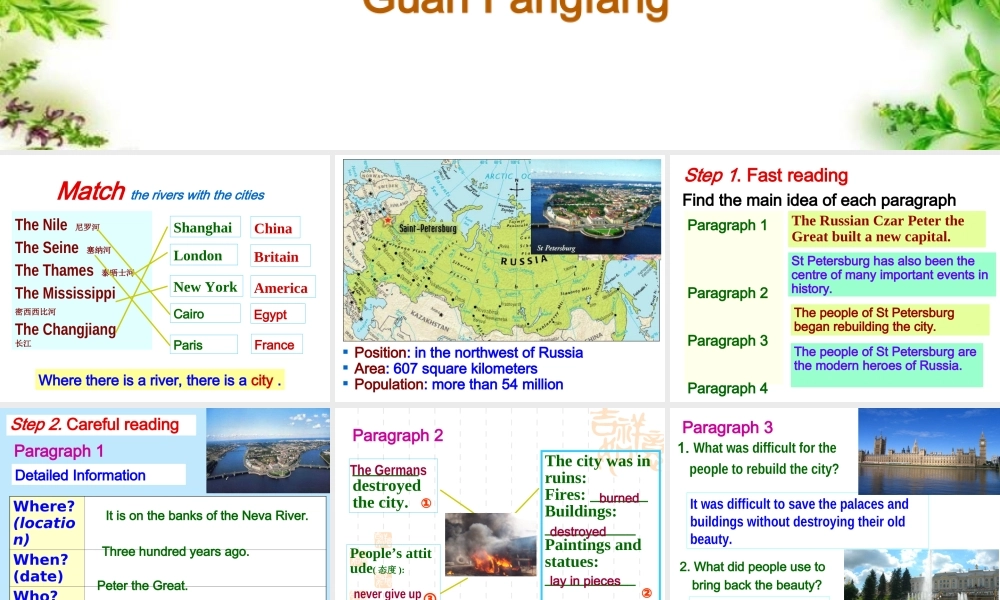Click 'never give up' answer text
The image size is (1000, 600).
tap(387, 594)
